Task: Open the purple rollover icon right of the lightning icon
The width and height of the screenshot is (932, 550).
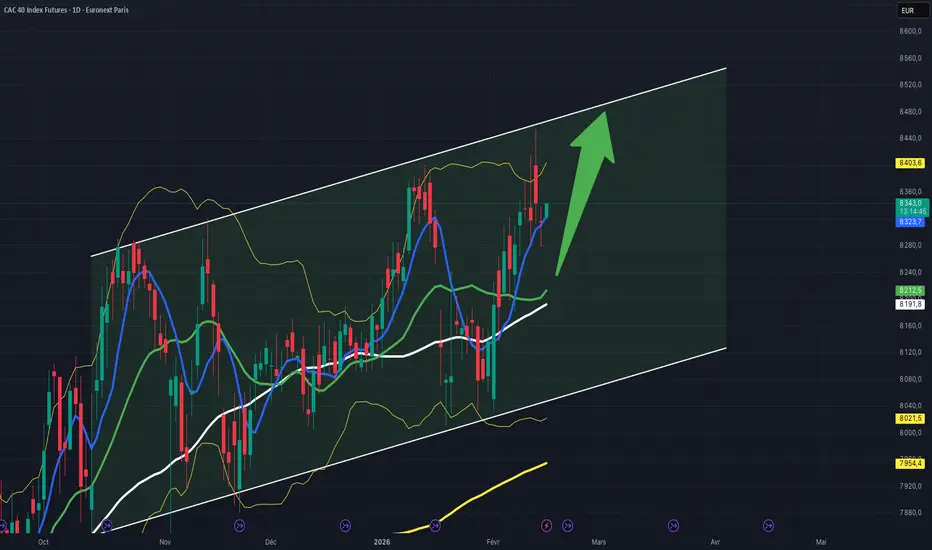Action: [x=568, y=526]
